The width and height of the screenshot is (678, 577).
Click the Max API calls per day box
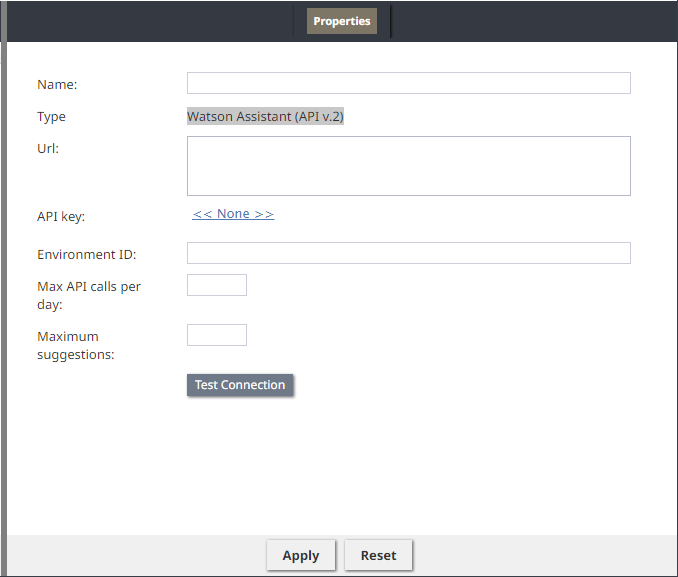point(217,285)
